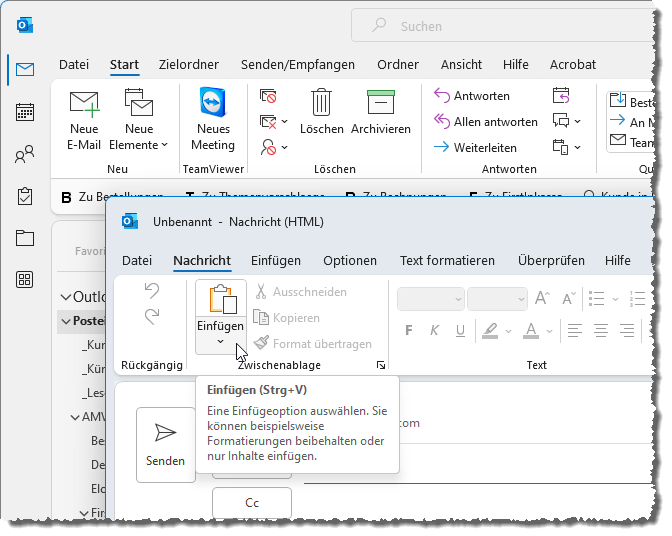Click the Einfügen clipboard icon
This screenshot has height=536, width=672.
221,299
